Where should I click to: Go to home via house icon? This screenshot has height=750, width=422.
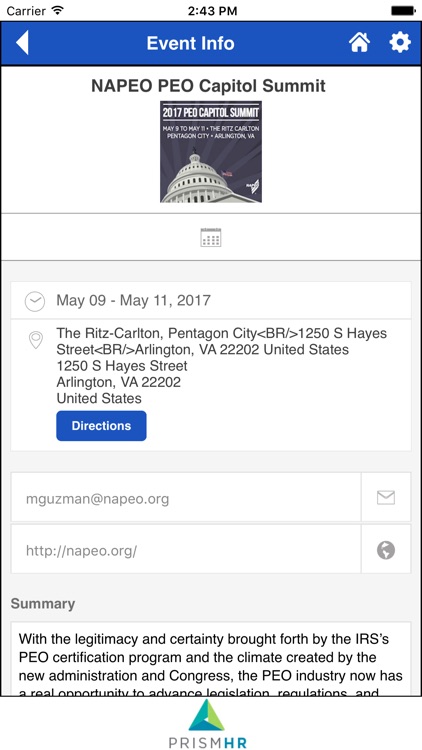(359, 43)
